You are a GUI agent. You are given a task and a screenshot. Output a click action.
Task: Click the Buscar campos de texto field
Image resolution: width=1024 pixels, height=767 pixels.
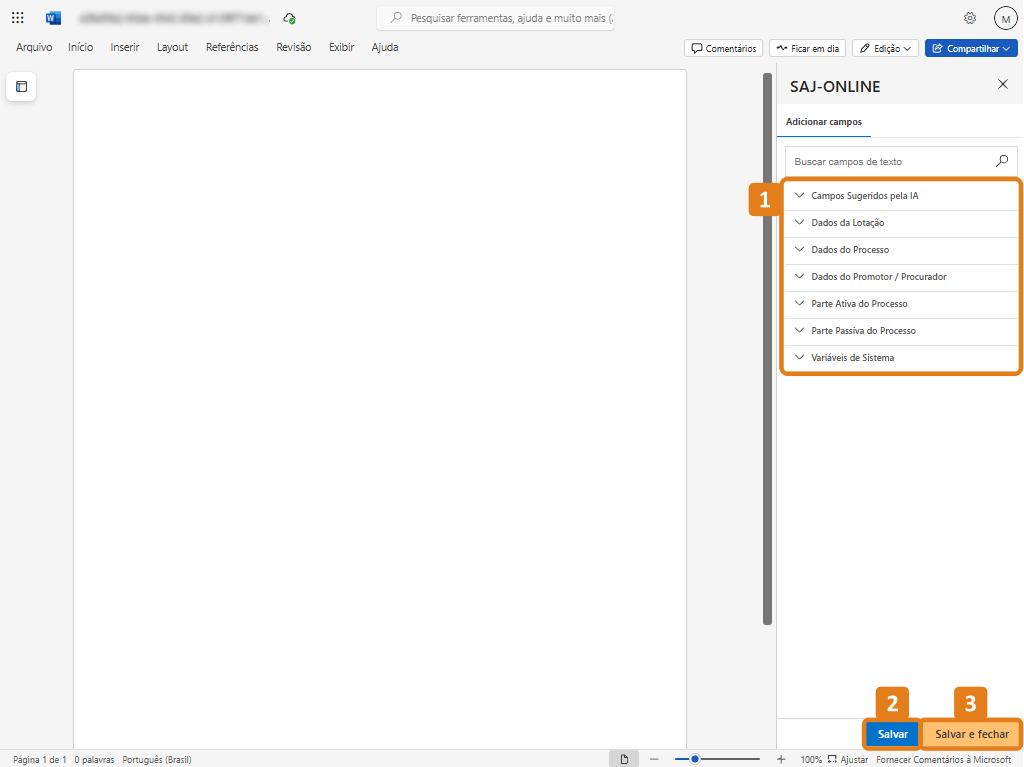[x=888, y=161]
